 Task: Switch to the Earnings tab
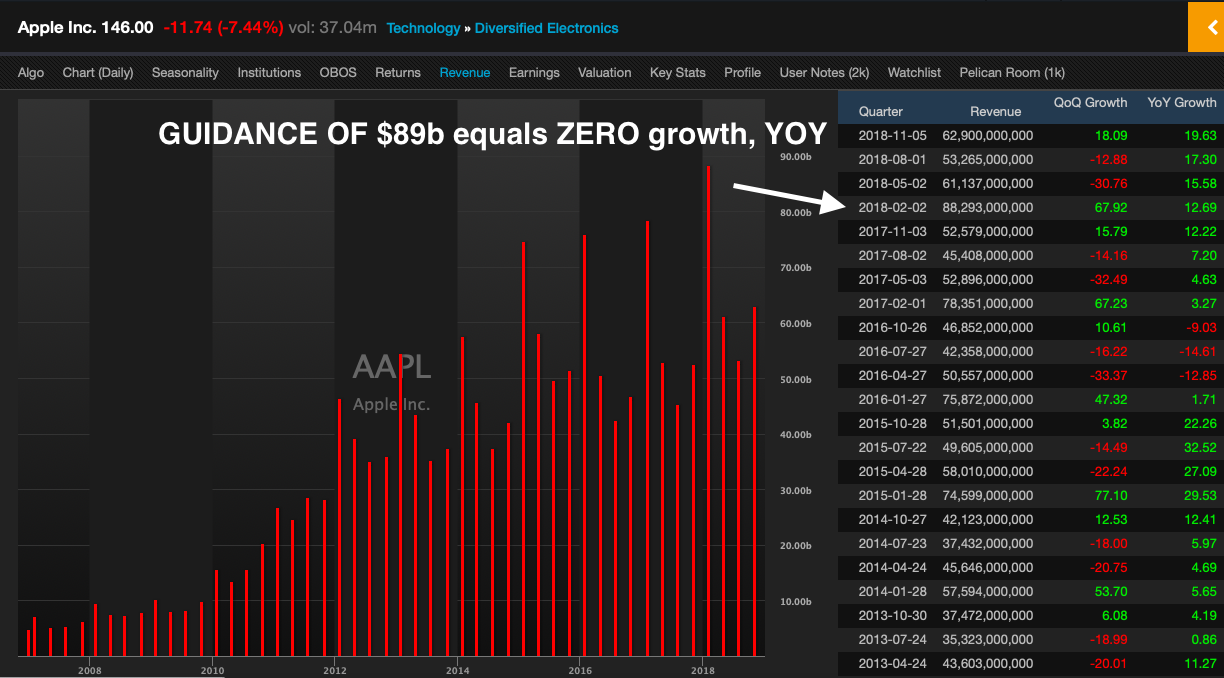[x=534, y=72]
